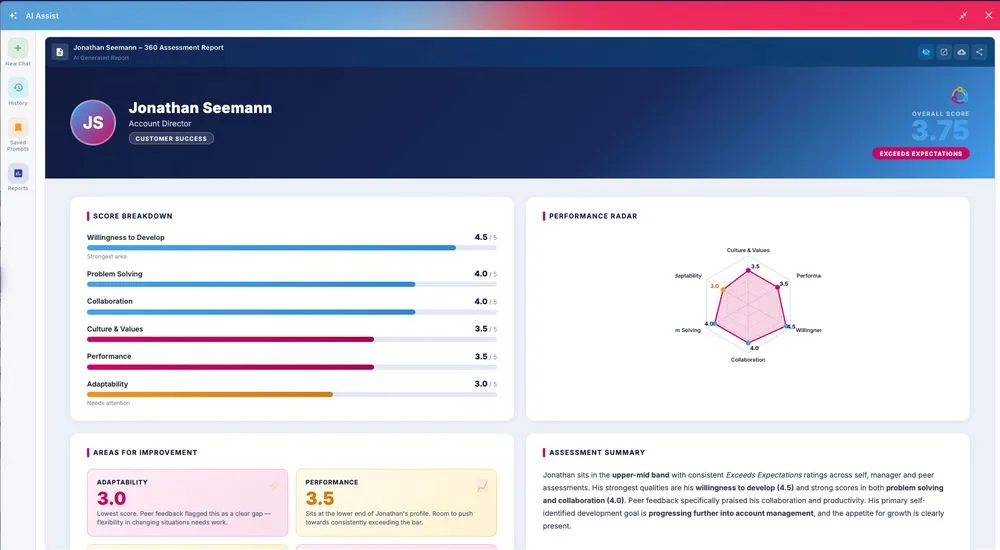Screen dimensions: 1000x550
Task: Click the chart icon in Performance card
Action: pyautogui.click(x=483, y=486)
